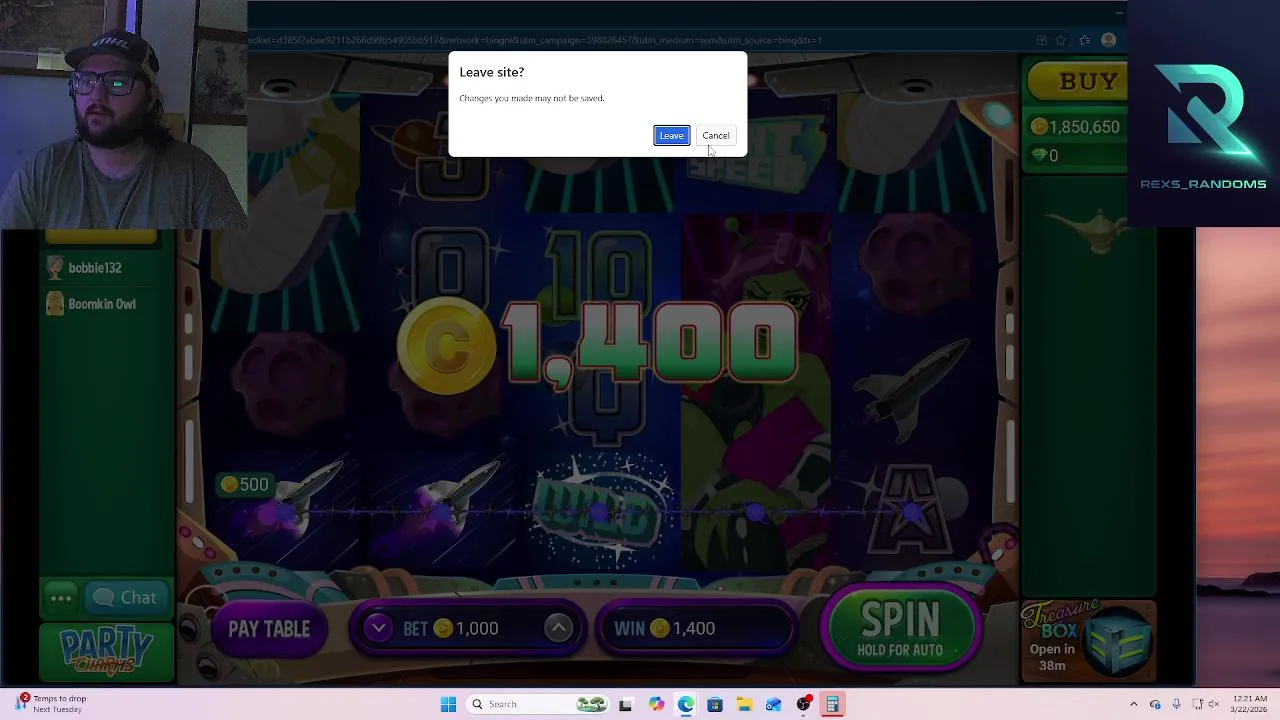Image resolution: width=1280 pixels, height=720 pixels.
Task: Open the Windows Start menu
Action: click(448, 704)
